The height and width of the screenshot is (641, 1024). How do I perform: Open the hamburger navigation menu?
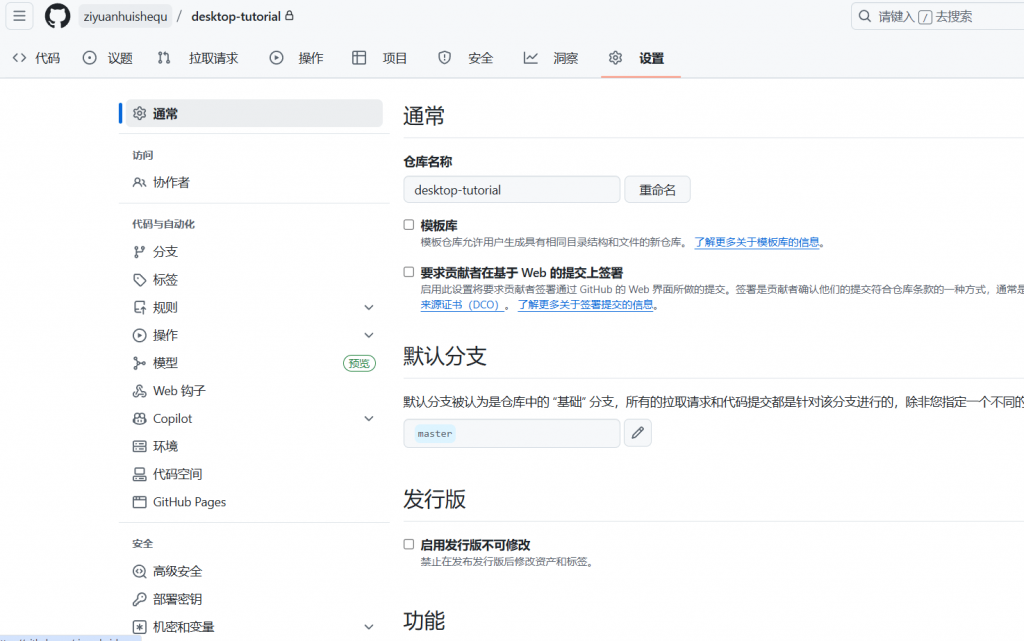19,16
